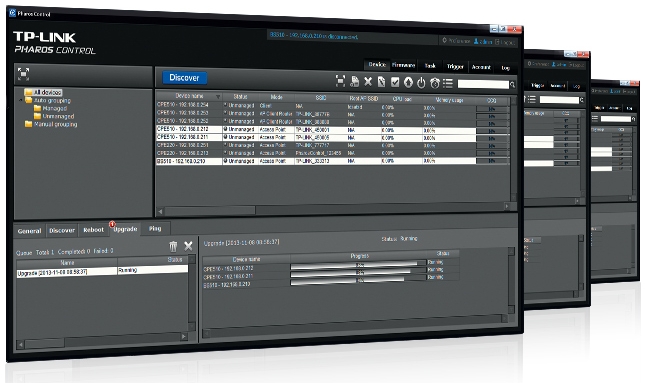
Task: Click the blue Discover button
Action: tap(184, 78)
